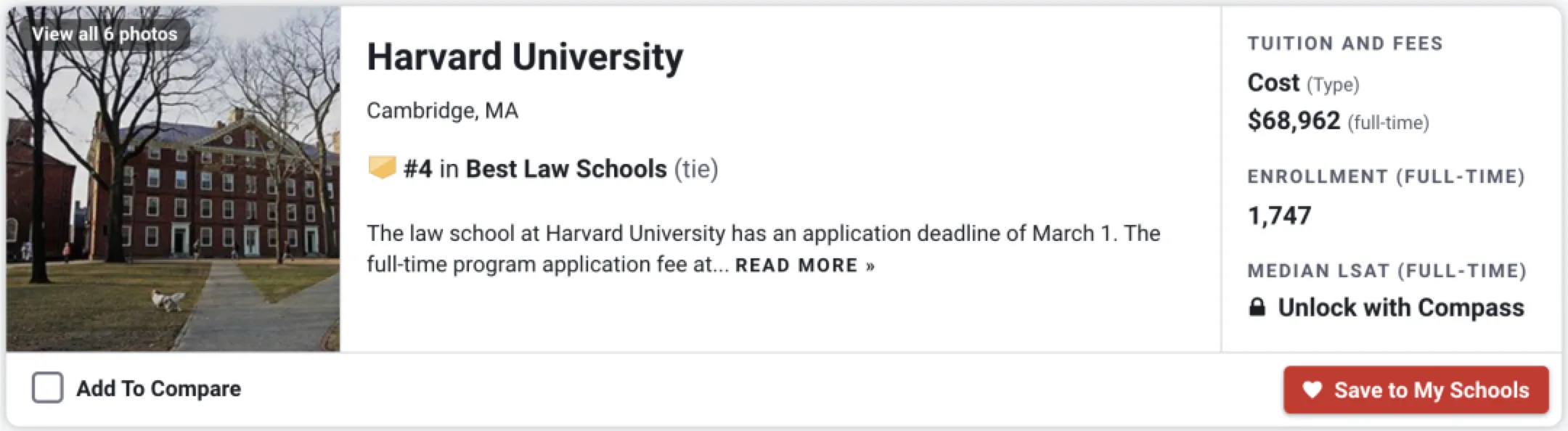
Task: Open the Harvard University title link
Action: pyautogui.click(x=524, y=57)
